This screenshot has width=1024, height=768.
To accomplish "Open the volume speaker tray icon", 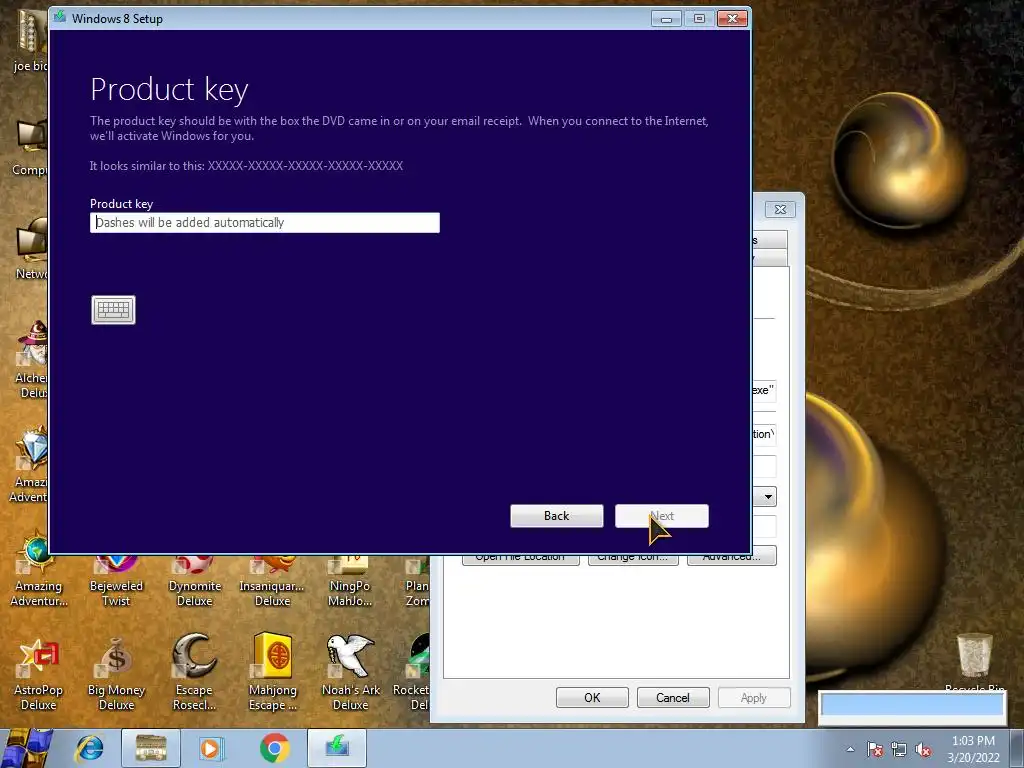I will 923,749.
